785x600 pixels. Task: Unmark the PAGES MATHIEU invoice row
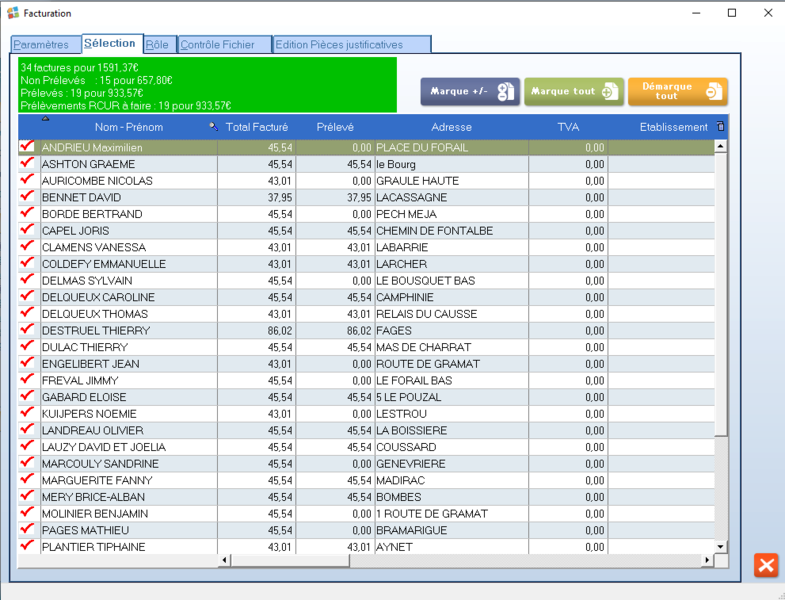coord(27,530)
